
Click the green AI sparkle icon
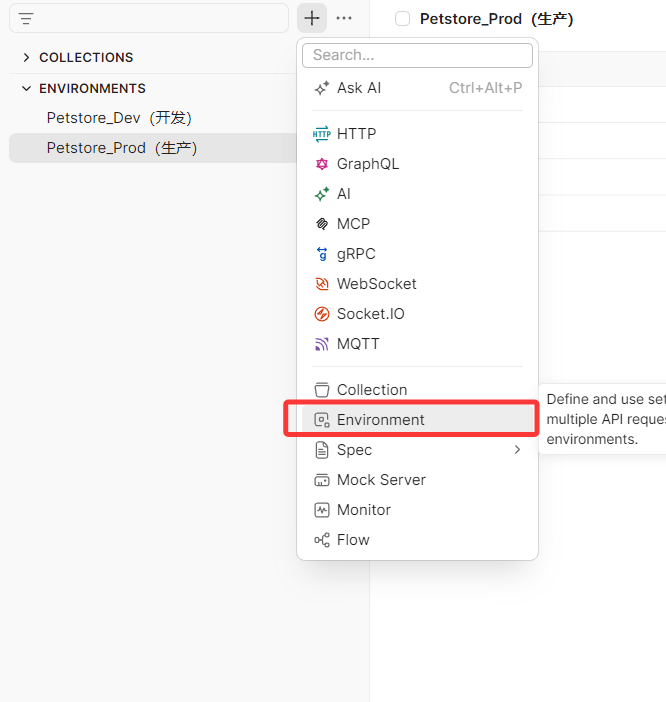coord(322,194)
